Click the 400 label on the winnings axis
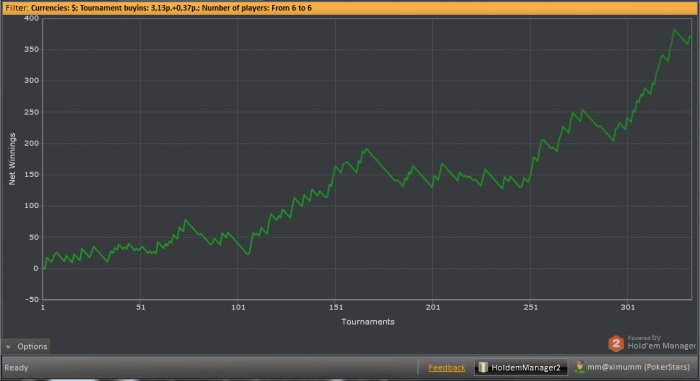Image resolution: width=700 pixels, height=381 pixels. (32, 18)
